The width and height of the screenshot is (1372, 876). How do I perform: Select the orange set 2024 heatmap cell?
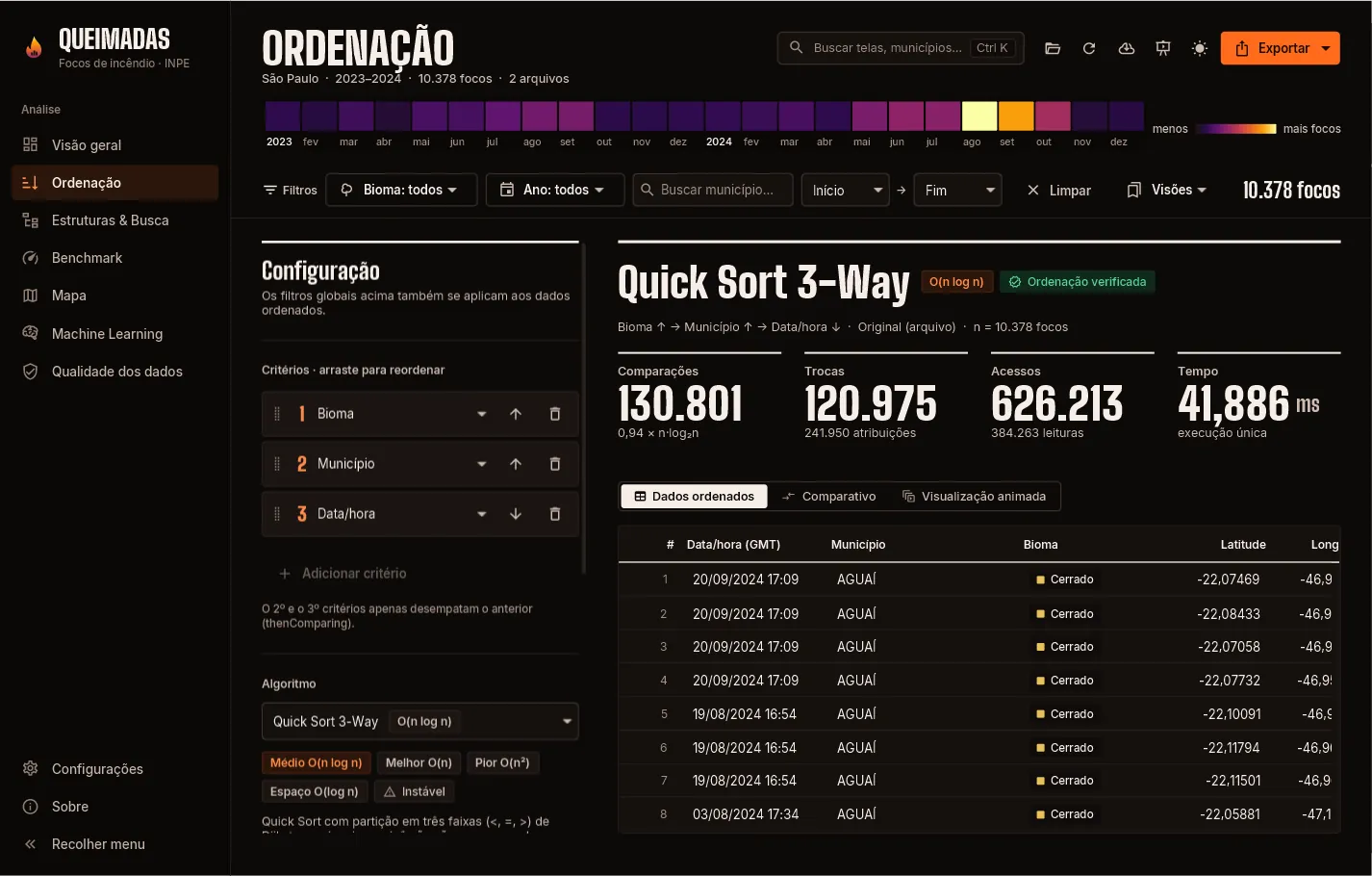(x=1016, y=116)
